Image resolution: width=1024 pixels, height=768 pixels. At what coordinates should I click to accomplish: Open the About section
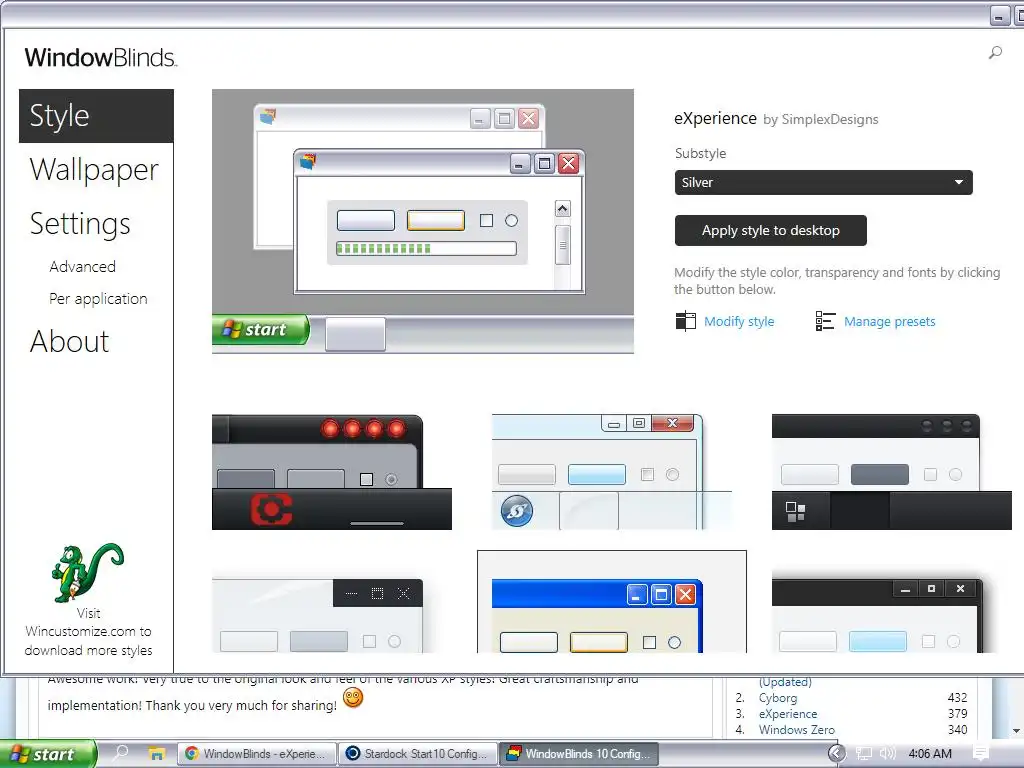coord(69,342)
